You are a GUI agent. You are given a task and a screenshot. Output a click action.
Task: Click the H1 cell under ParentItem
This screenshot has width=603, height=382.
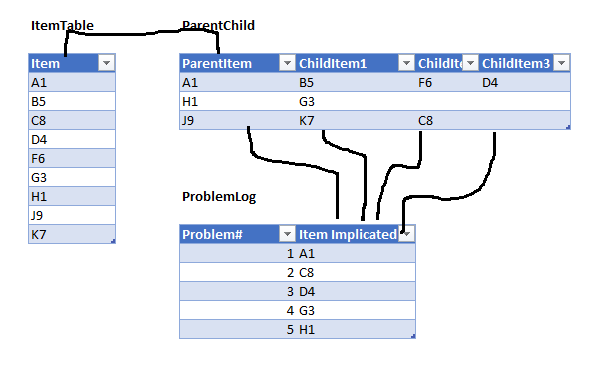[x=238, y=102]
